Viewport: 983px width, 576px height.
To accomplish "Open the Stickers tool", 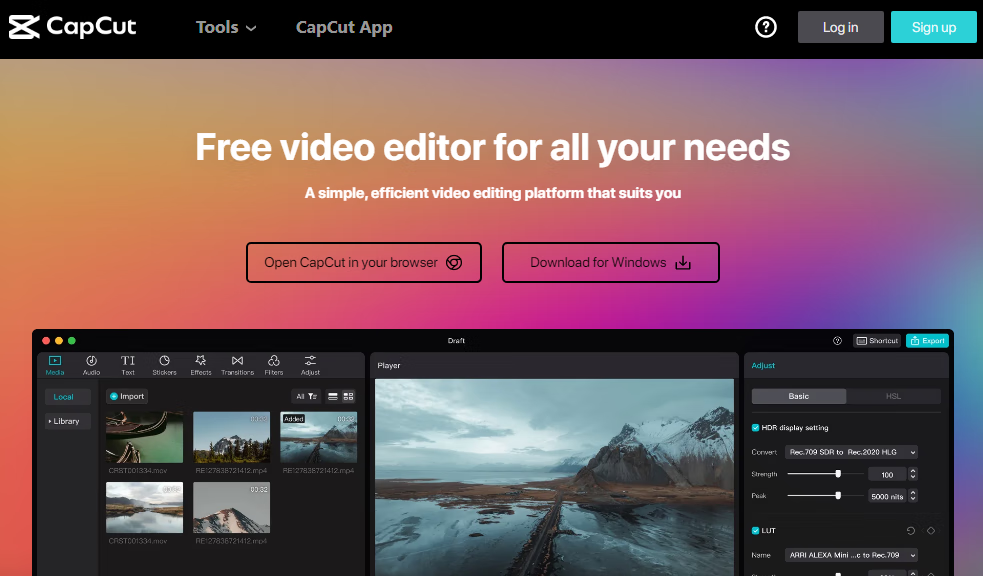I will point(164,365).
